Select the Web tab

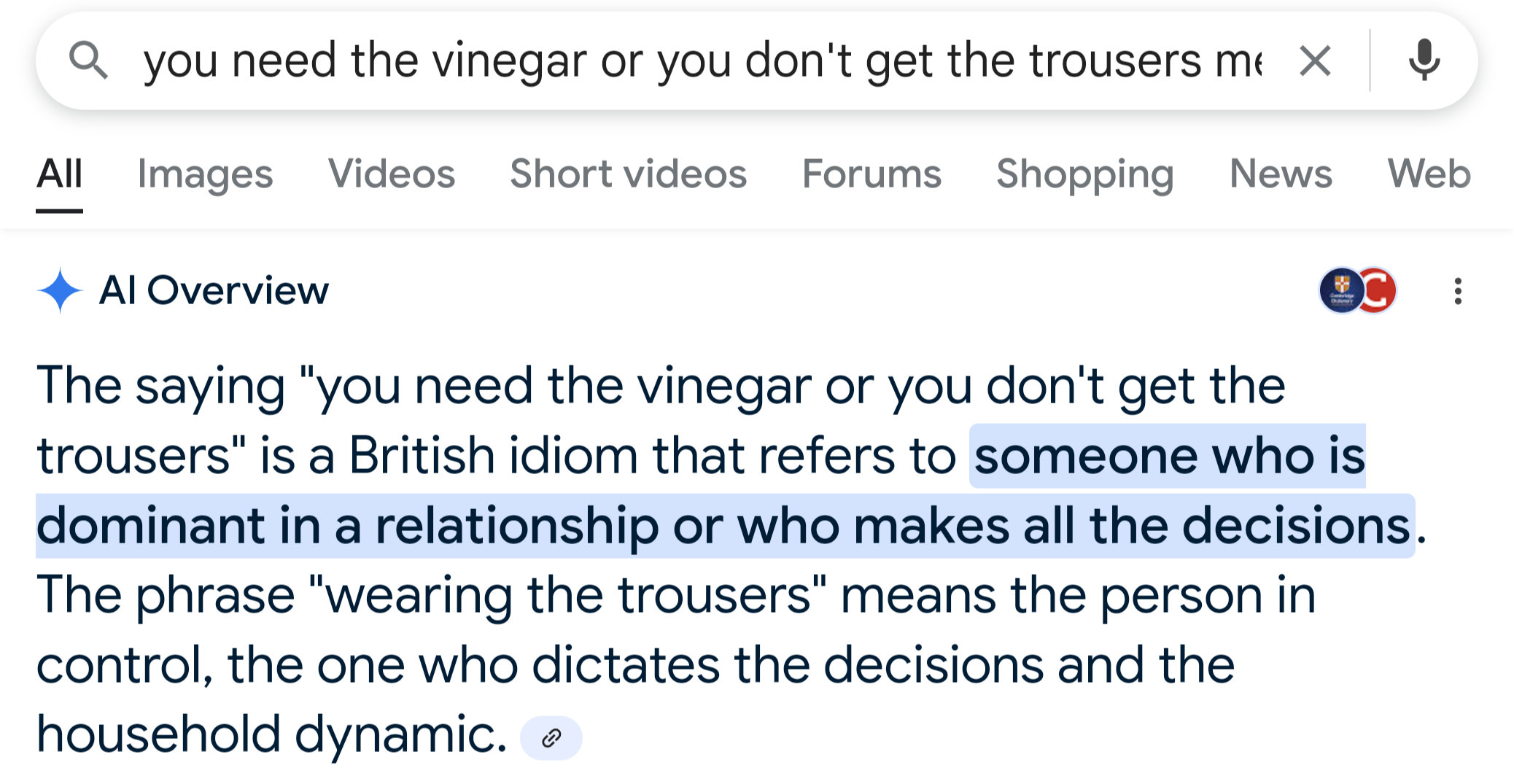coord(1429,174)
